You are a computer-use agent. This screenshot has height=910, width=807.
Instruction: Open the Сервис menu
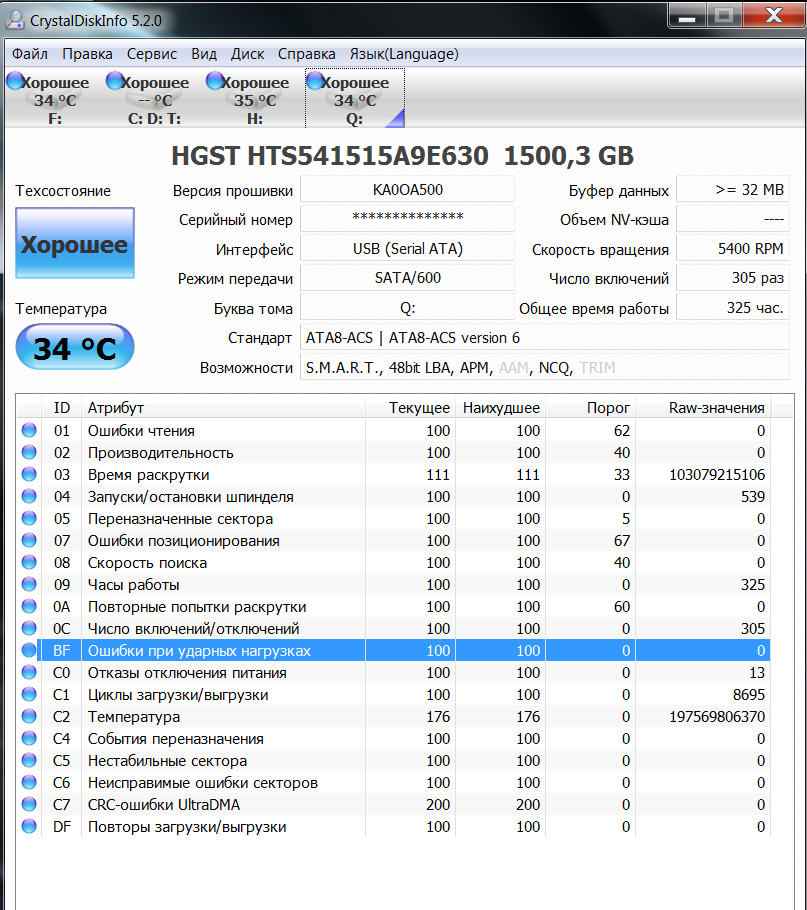[151, 54]
